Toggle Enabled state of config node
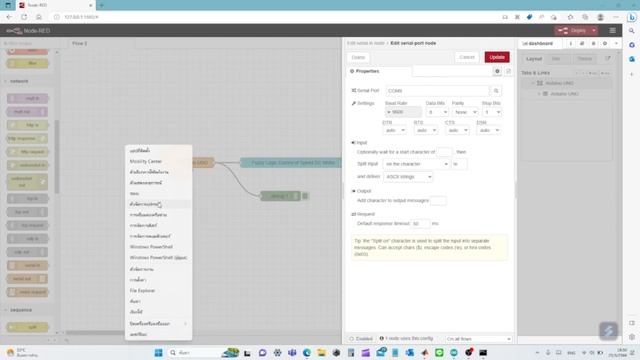640x360 pixels. (x=361, y=339)
